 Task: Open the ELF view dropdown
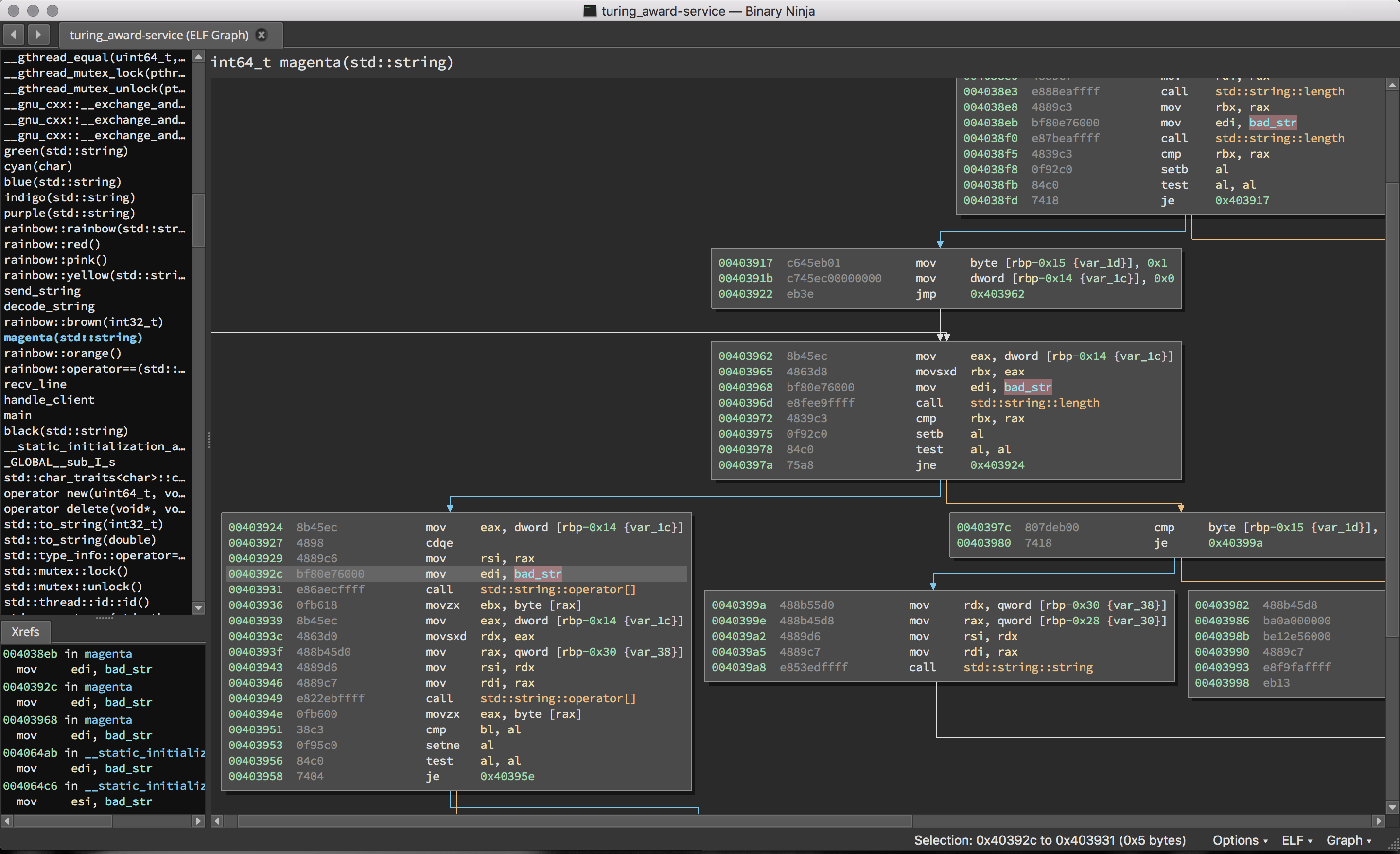1296,840
